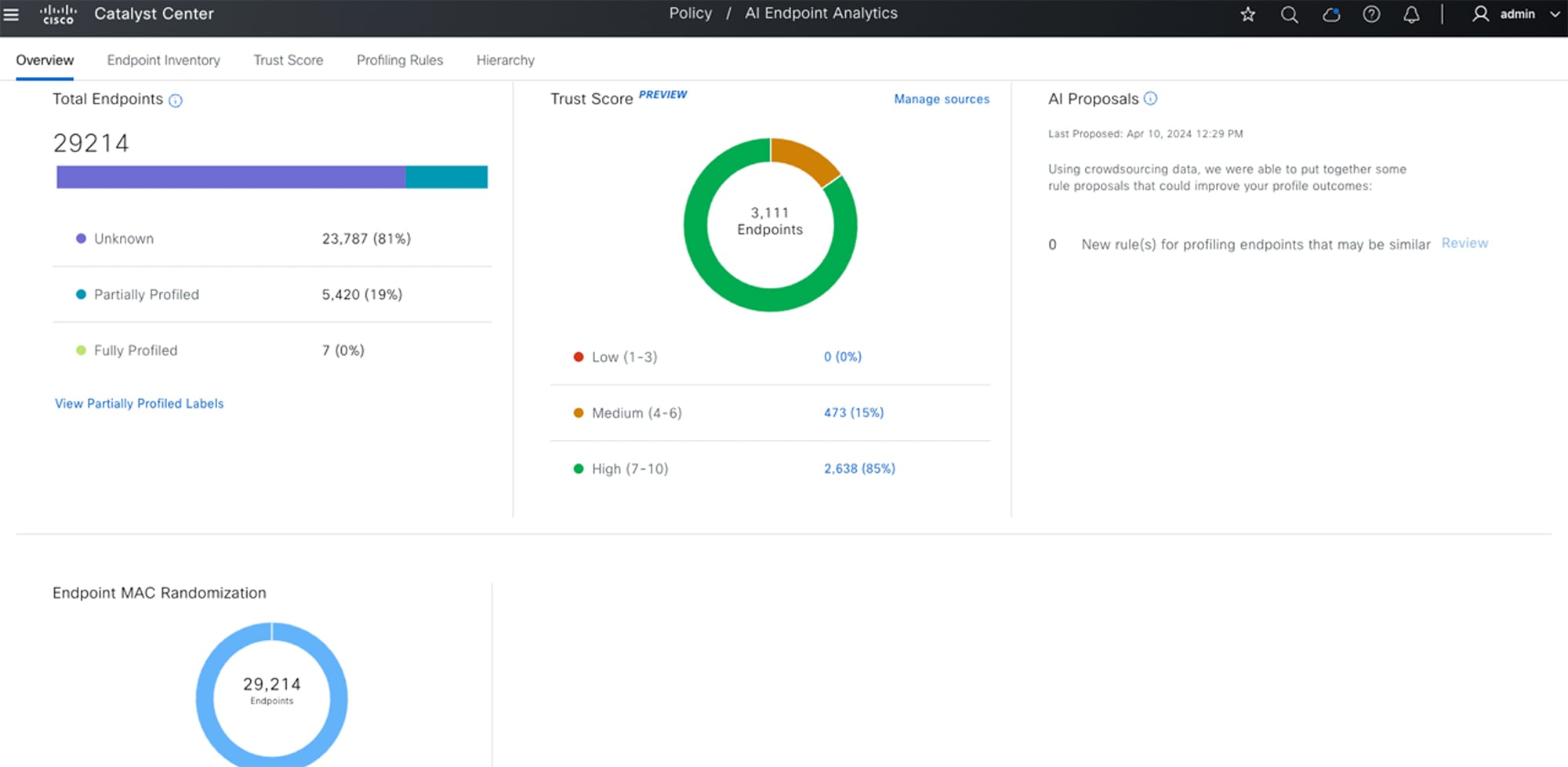Click the Endpoint MAC Randomization heading
This screenshot has width=1568, height=767.
point(159,593)
